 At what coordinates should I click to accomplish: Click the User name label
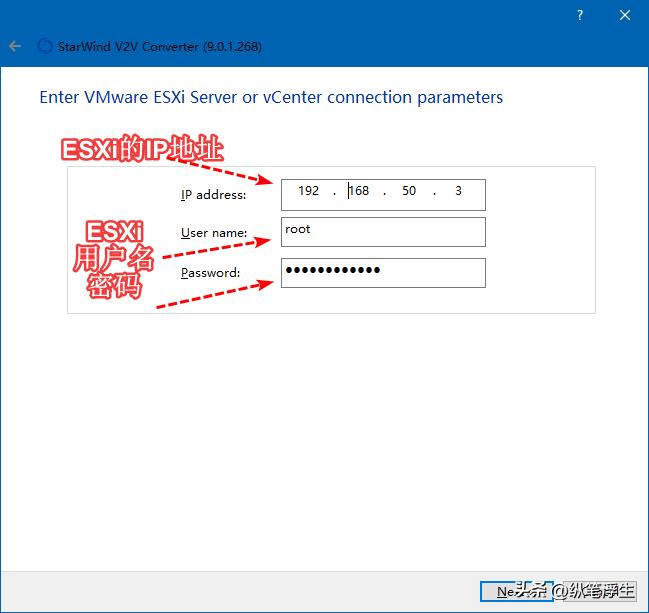coord(214,233)
